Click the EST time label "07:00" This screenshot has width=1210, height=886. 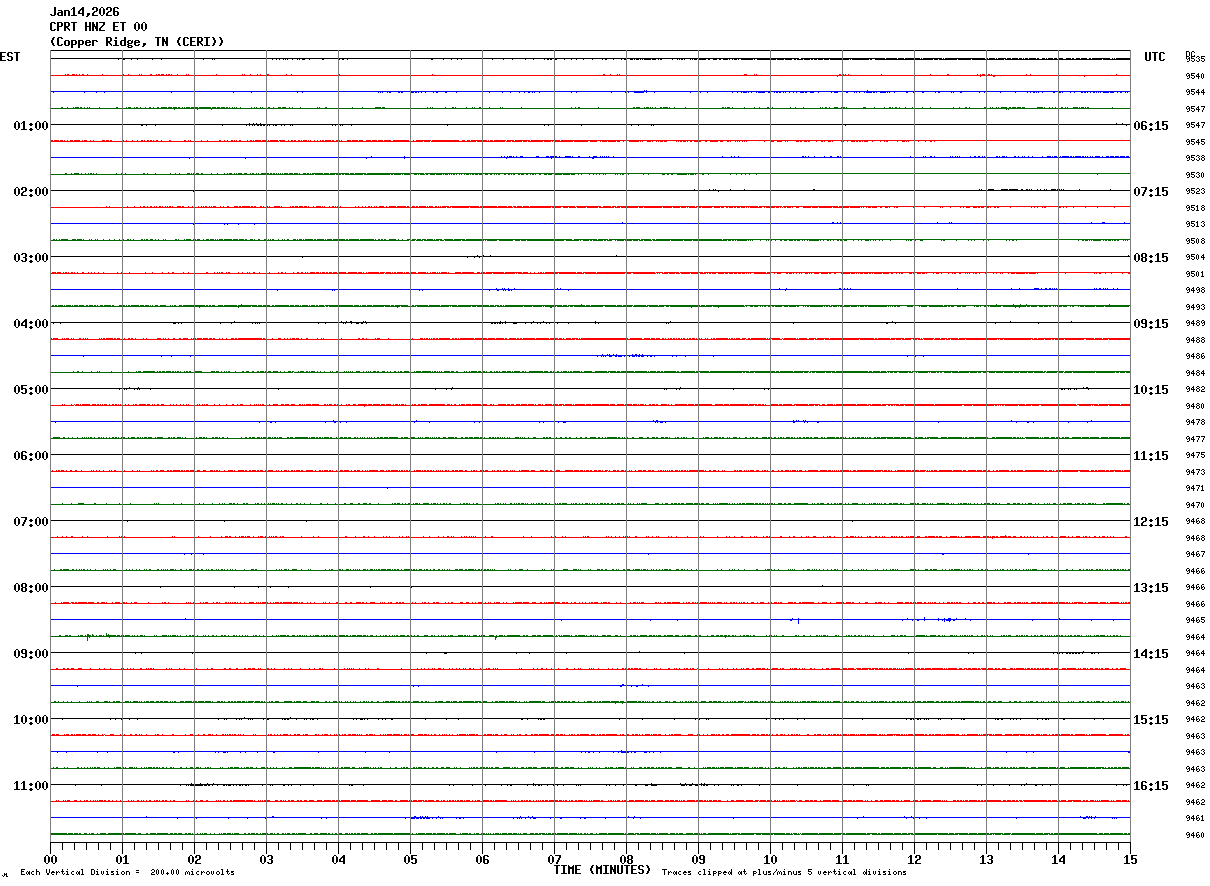coord(31,522)
